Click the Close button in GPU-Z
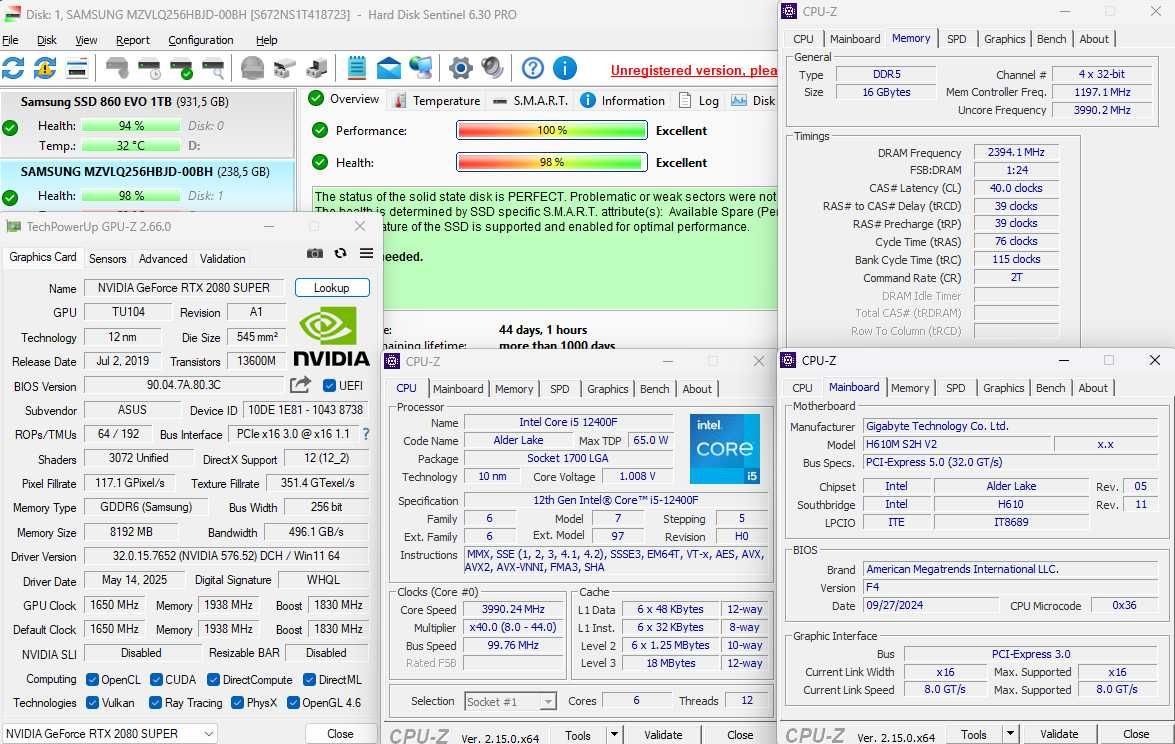The height and width of the screenshot is (744, 1175). click(339, 734)
